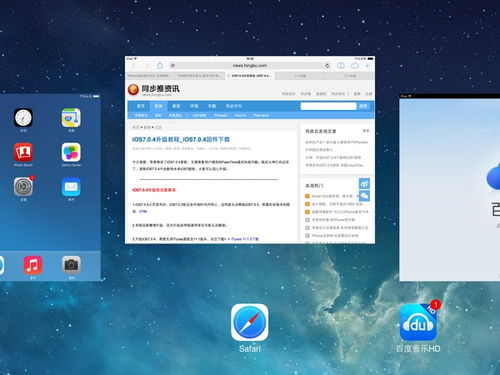The height and width of the screenshot is (375, 500).
Task: Open the bookmarks book icon in Safari card
Action: coord(341,66)
